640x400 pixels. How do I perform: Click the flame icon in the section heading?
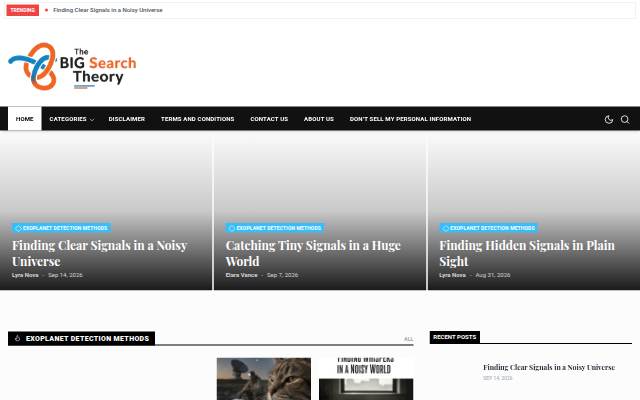tap(17, 338)
